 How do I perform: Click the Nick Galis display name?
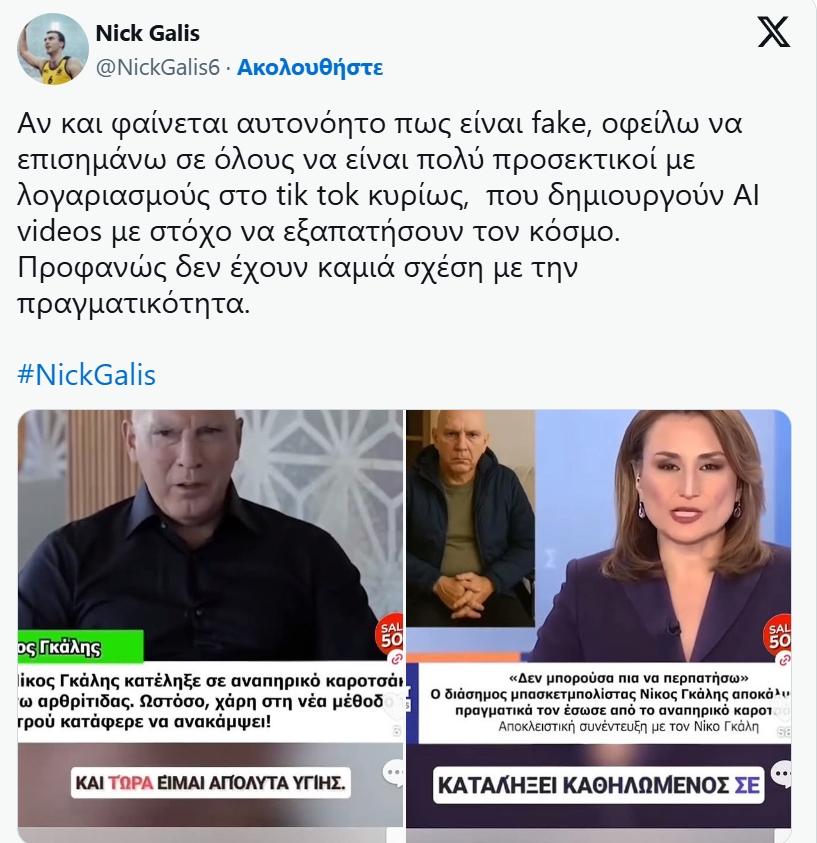(x=147, y=33)
